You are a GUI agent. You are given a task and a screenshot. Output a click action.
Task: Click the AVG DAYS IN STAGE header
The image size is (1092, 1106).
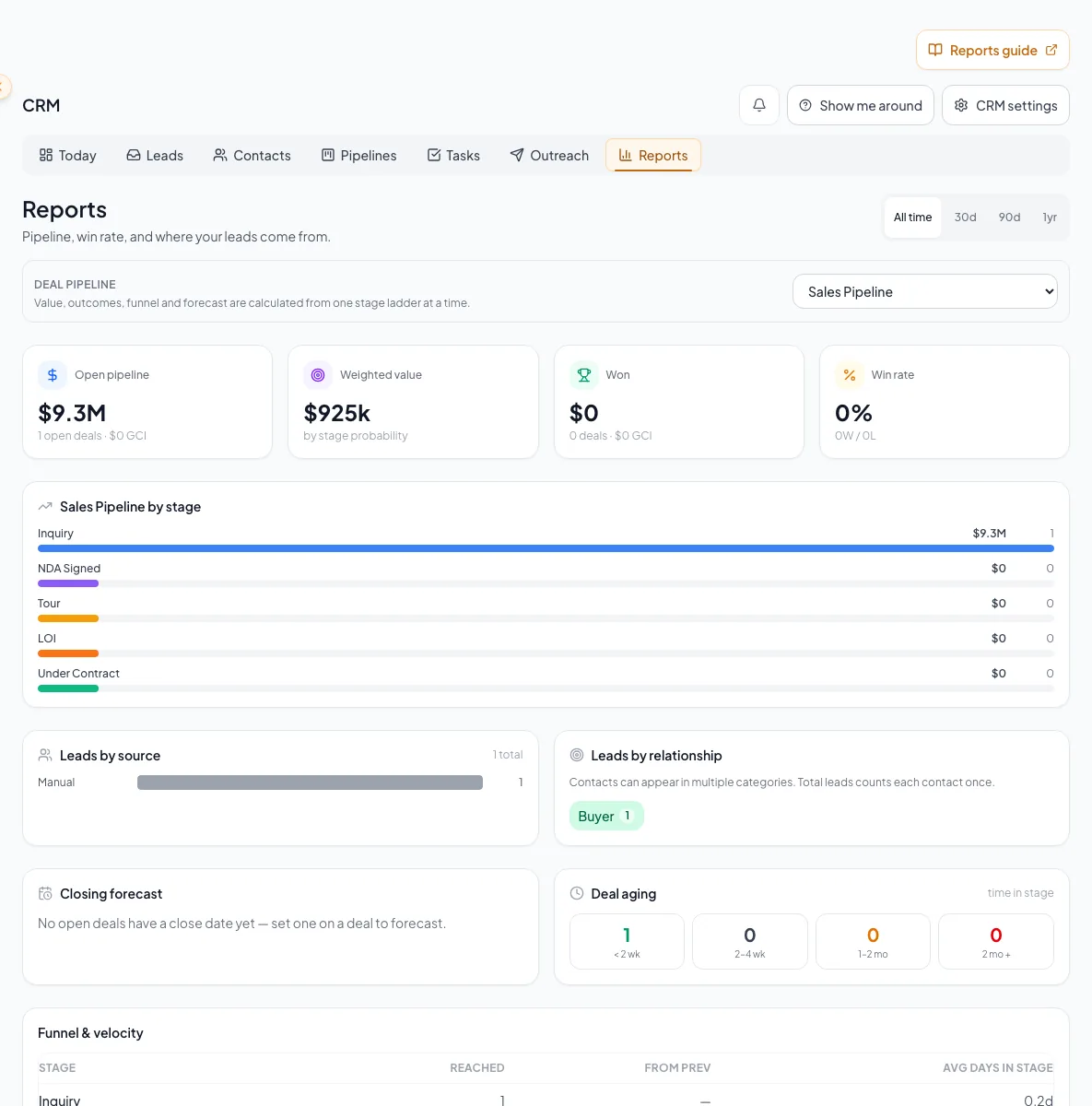998,1067
